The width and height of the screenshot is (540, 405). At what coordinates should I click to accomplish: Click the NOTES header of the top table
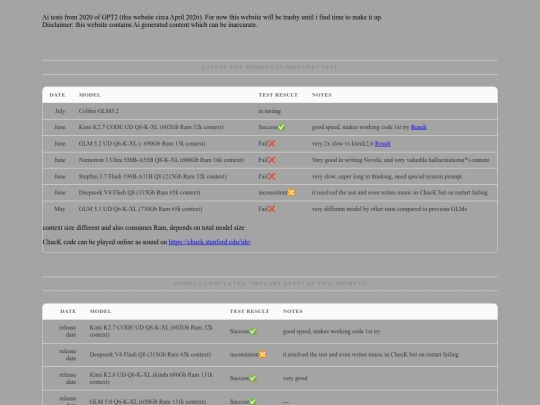click(x=322, y=95)
